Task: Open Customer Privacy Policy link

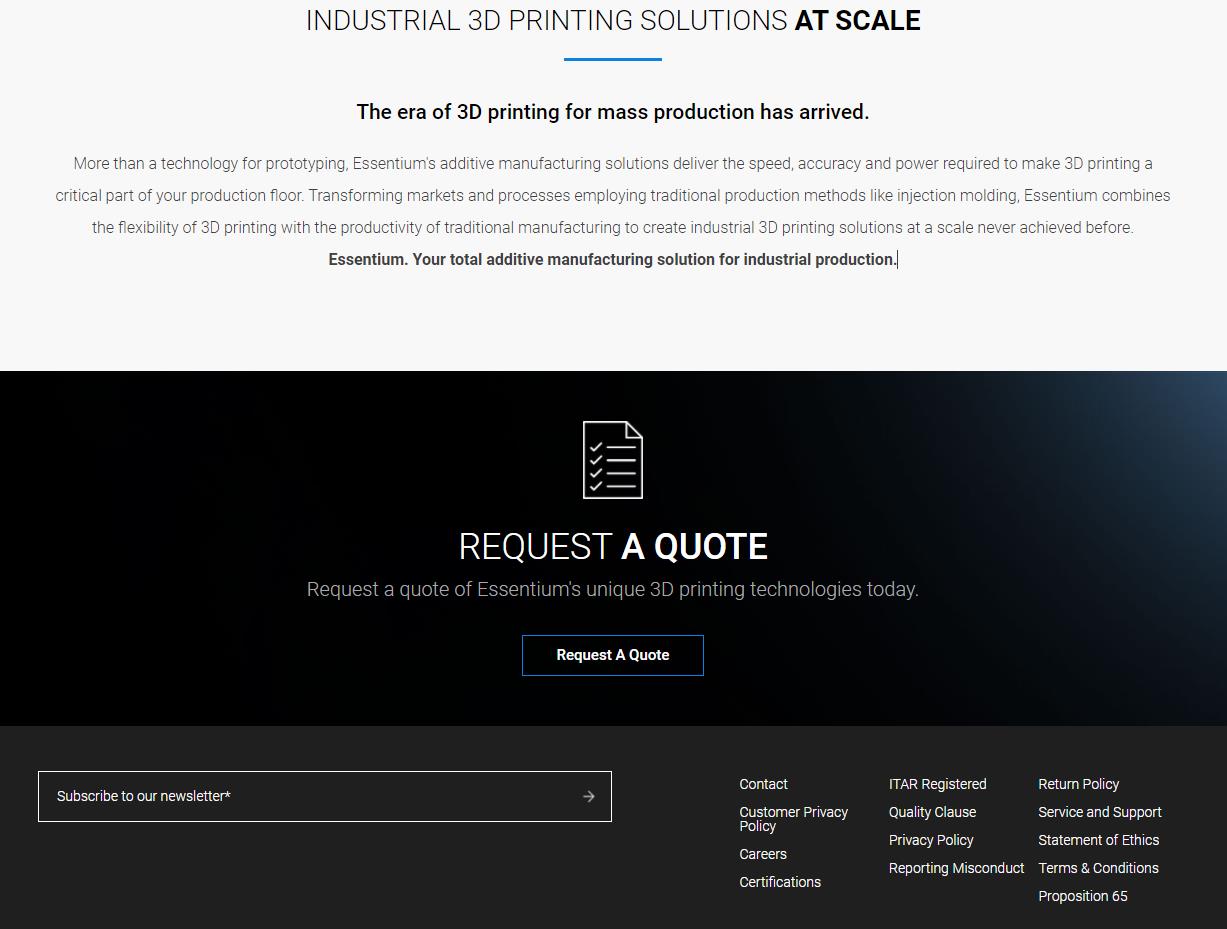Action: (793, 819)
